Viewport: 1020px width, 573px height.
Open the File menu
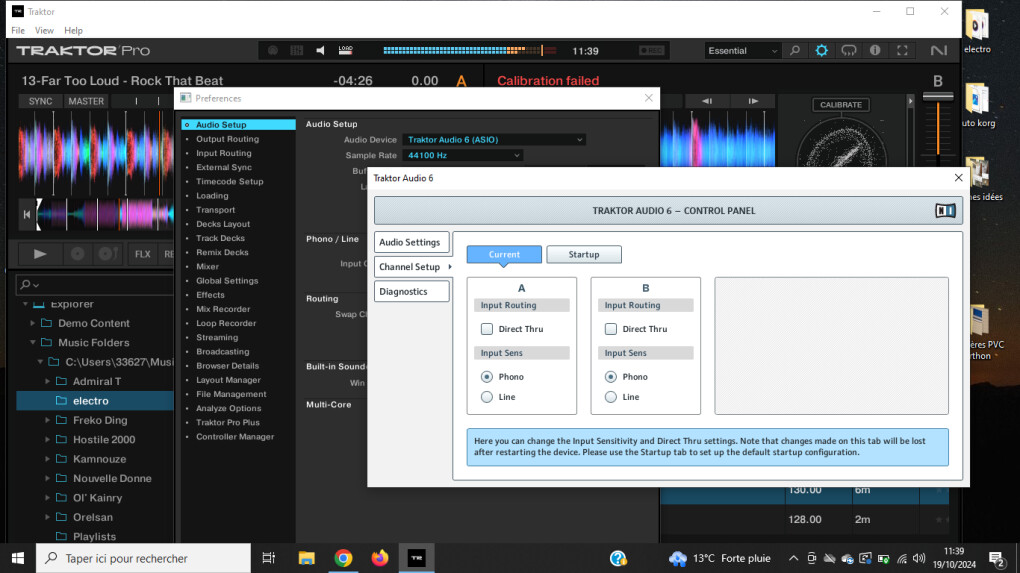pyautogui.click(x=18, y=31)
